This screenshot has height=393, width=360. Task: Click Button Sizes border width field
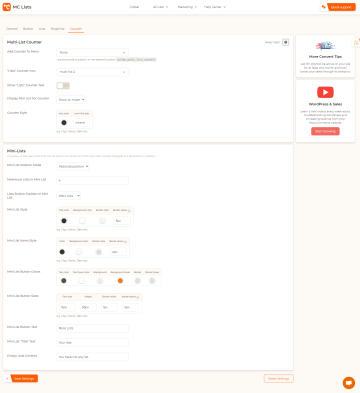point(109,307)
